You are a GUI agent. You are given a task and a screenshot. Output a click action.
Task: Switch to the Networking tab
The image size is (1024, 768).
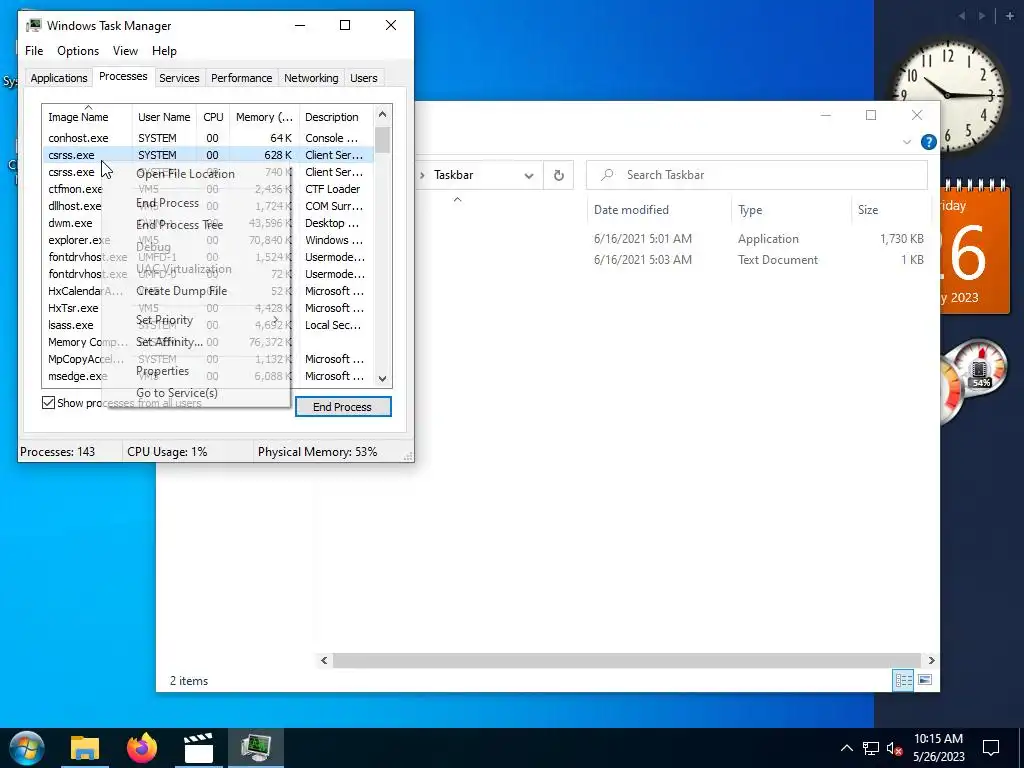[x=311, y=78]
